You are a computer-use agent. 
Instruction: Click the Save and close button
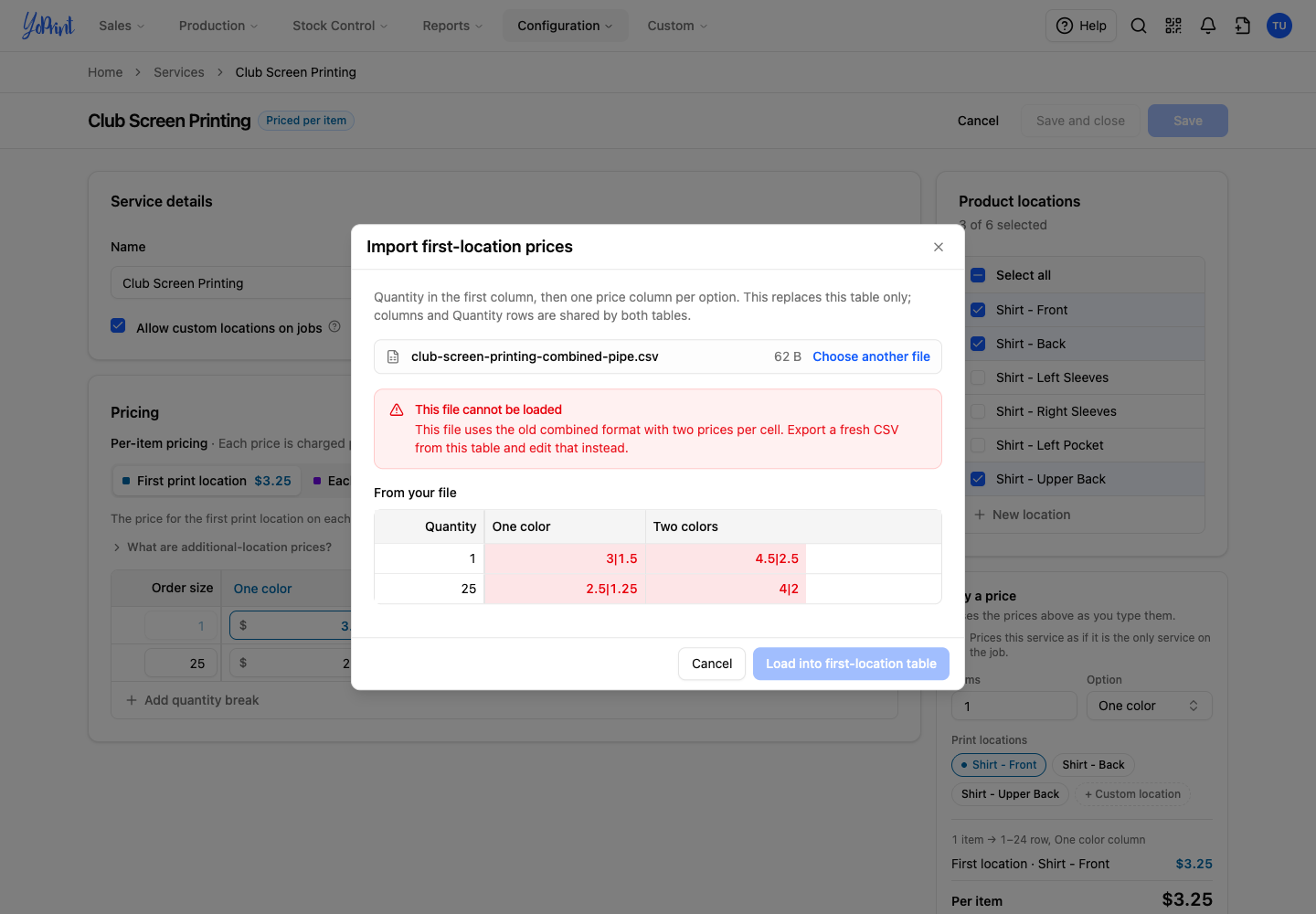click(1080, 121)
